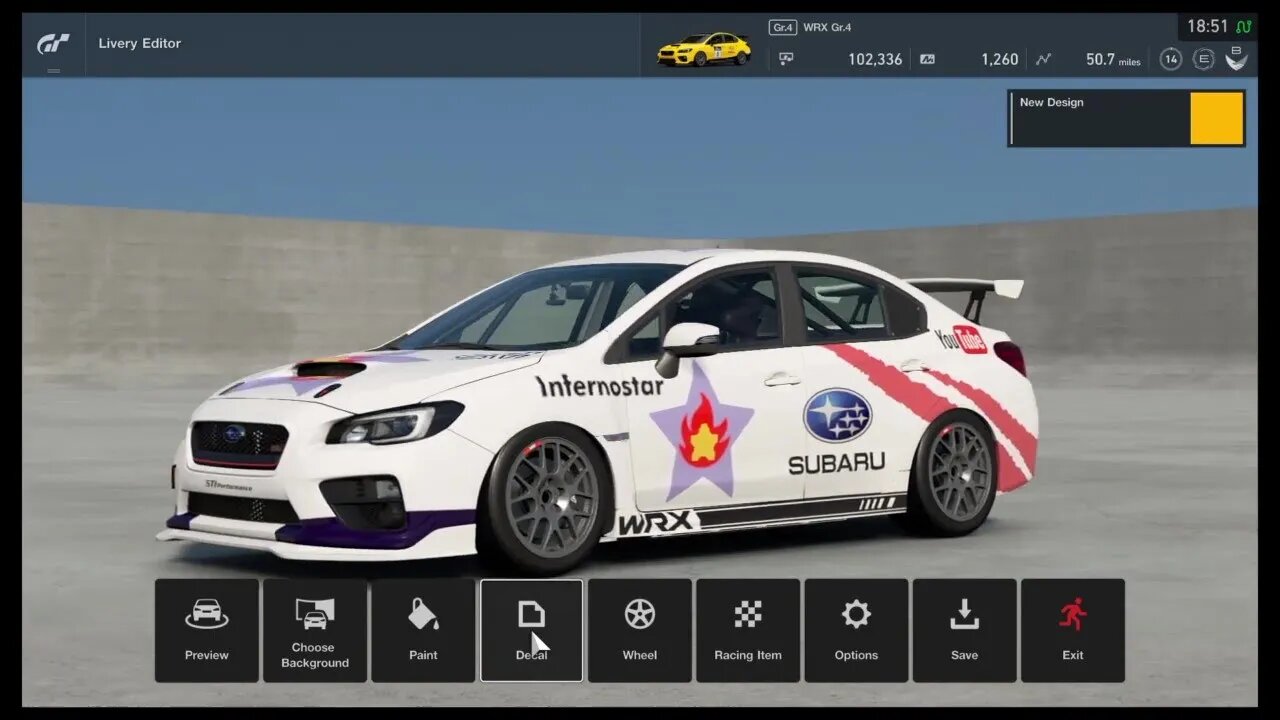Click the 1,260 mileage value
Viewport: 1280px width, 720px height.
point(1000,59)
